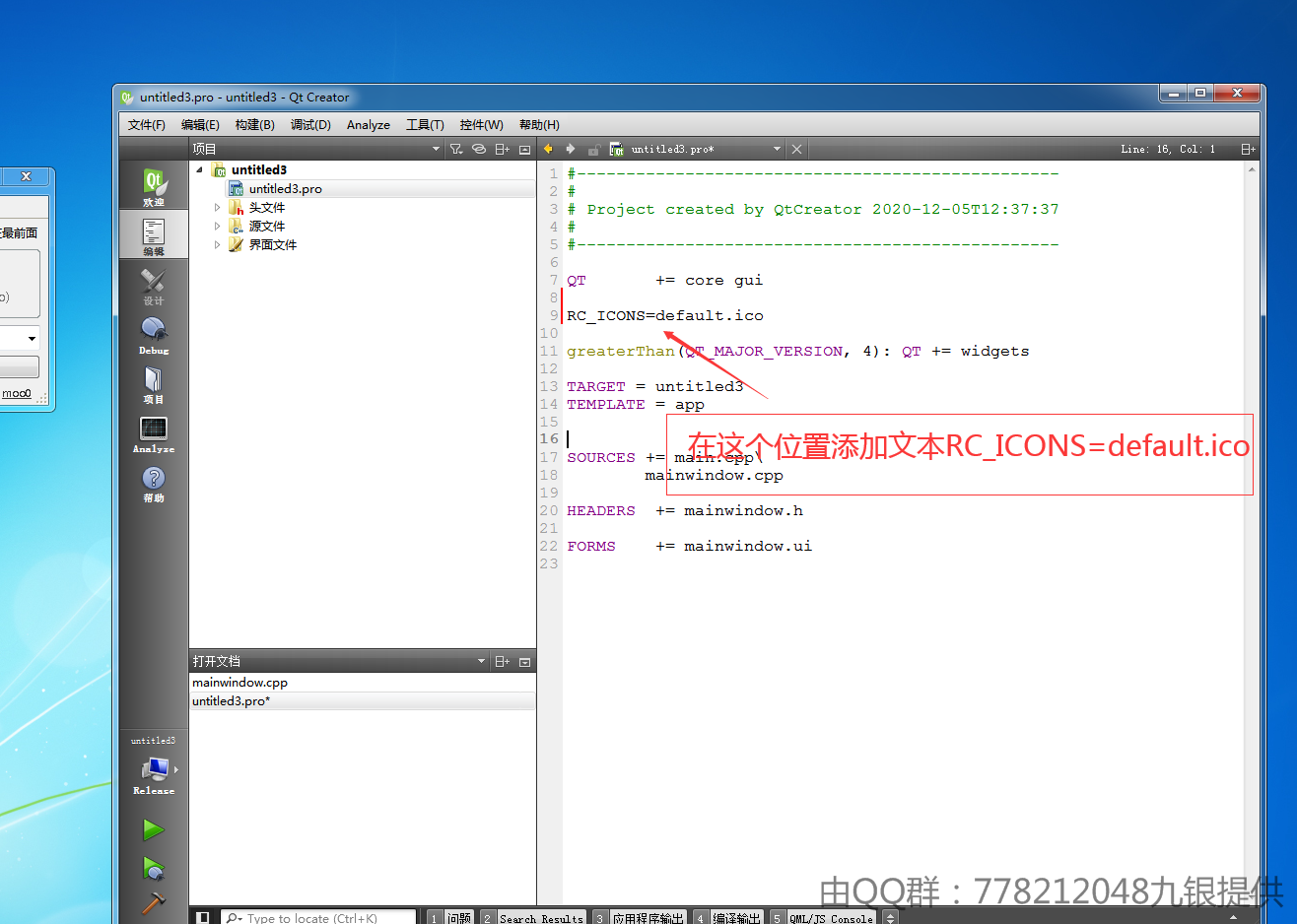Close the untitled3.pro document tab
The width and height of the screenshot is (1297, 924).
(x=796, y=149)
